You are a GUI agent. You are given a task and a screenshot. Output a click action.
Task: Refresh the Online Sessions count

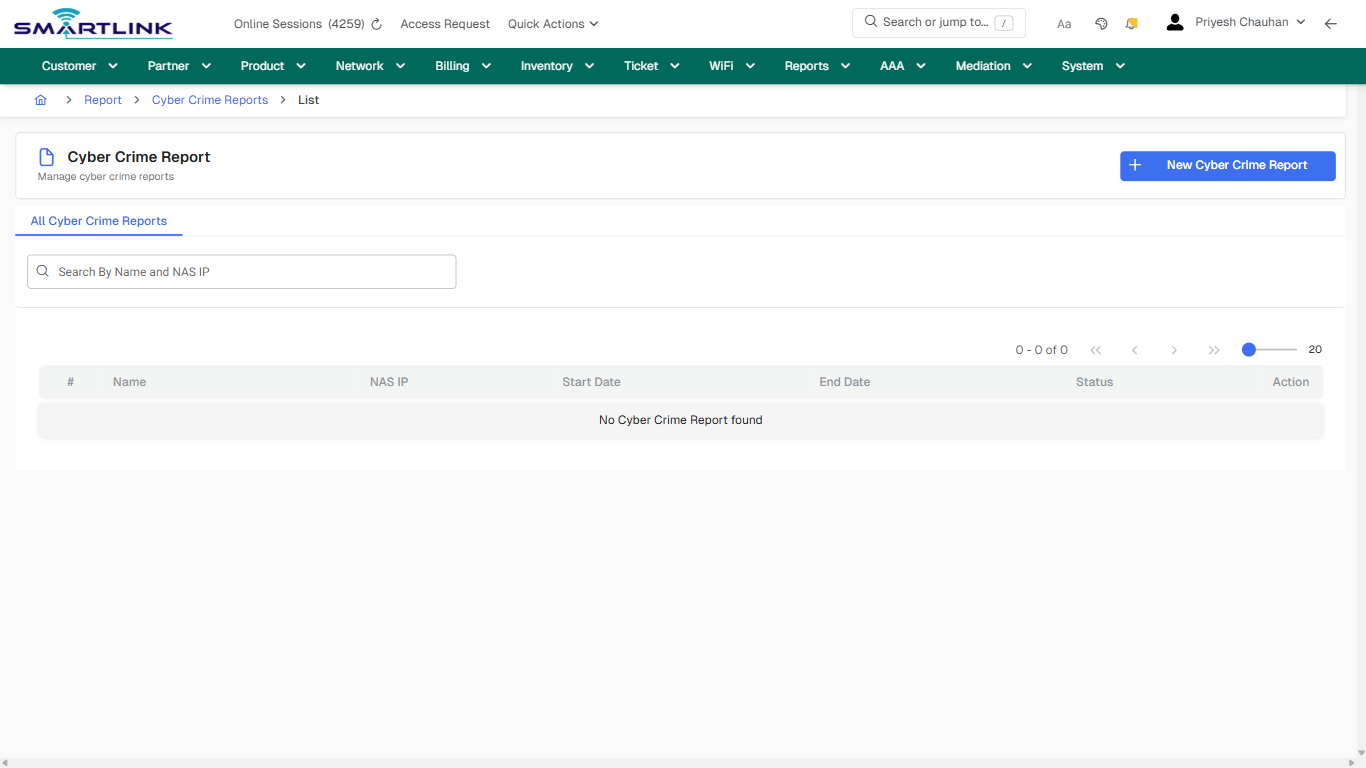376,23
